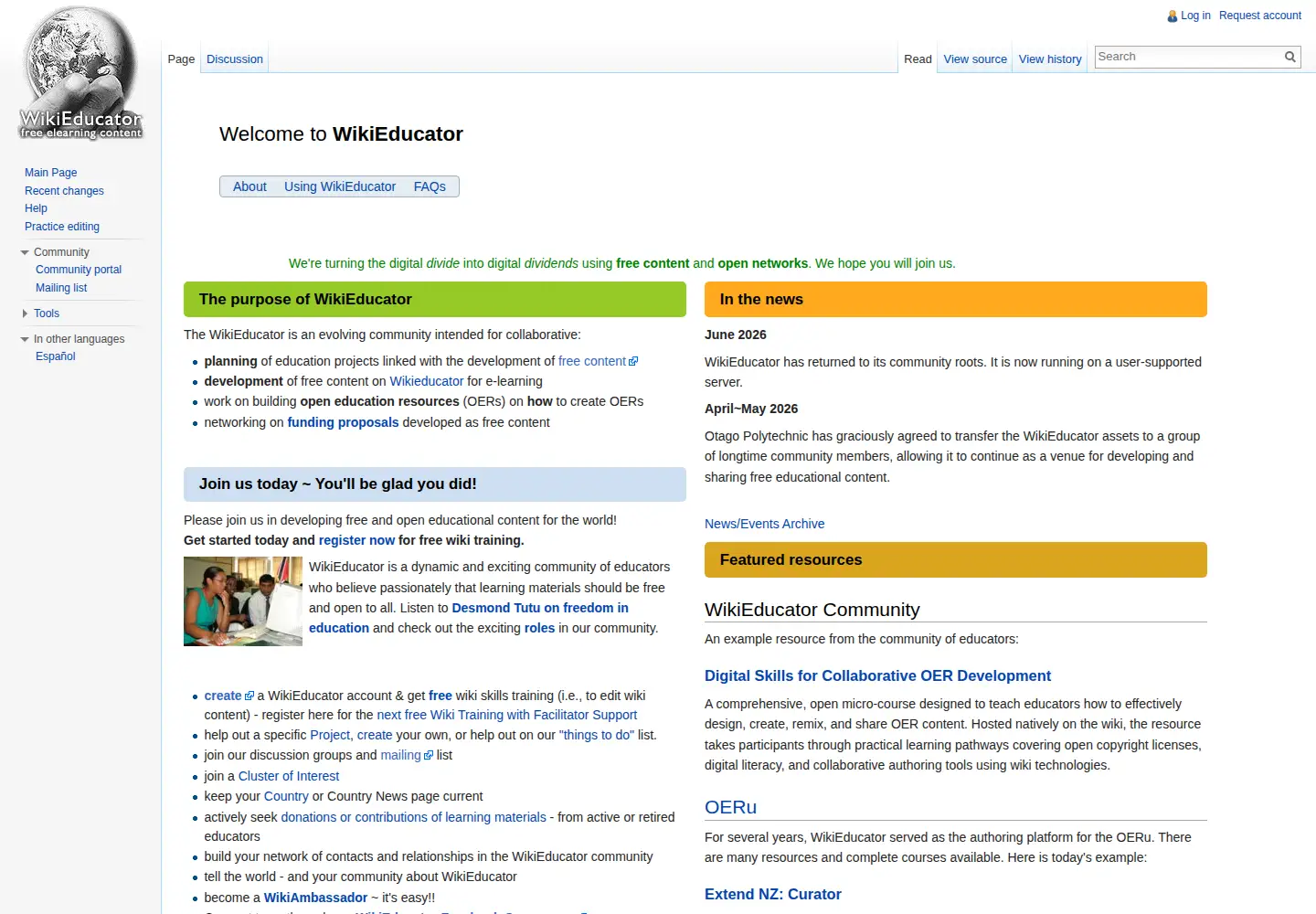
Task: Click the register now link
Action: click(x=356, y=540)
